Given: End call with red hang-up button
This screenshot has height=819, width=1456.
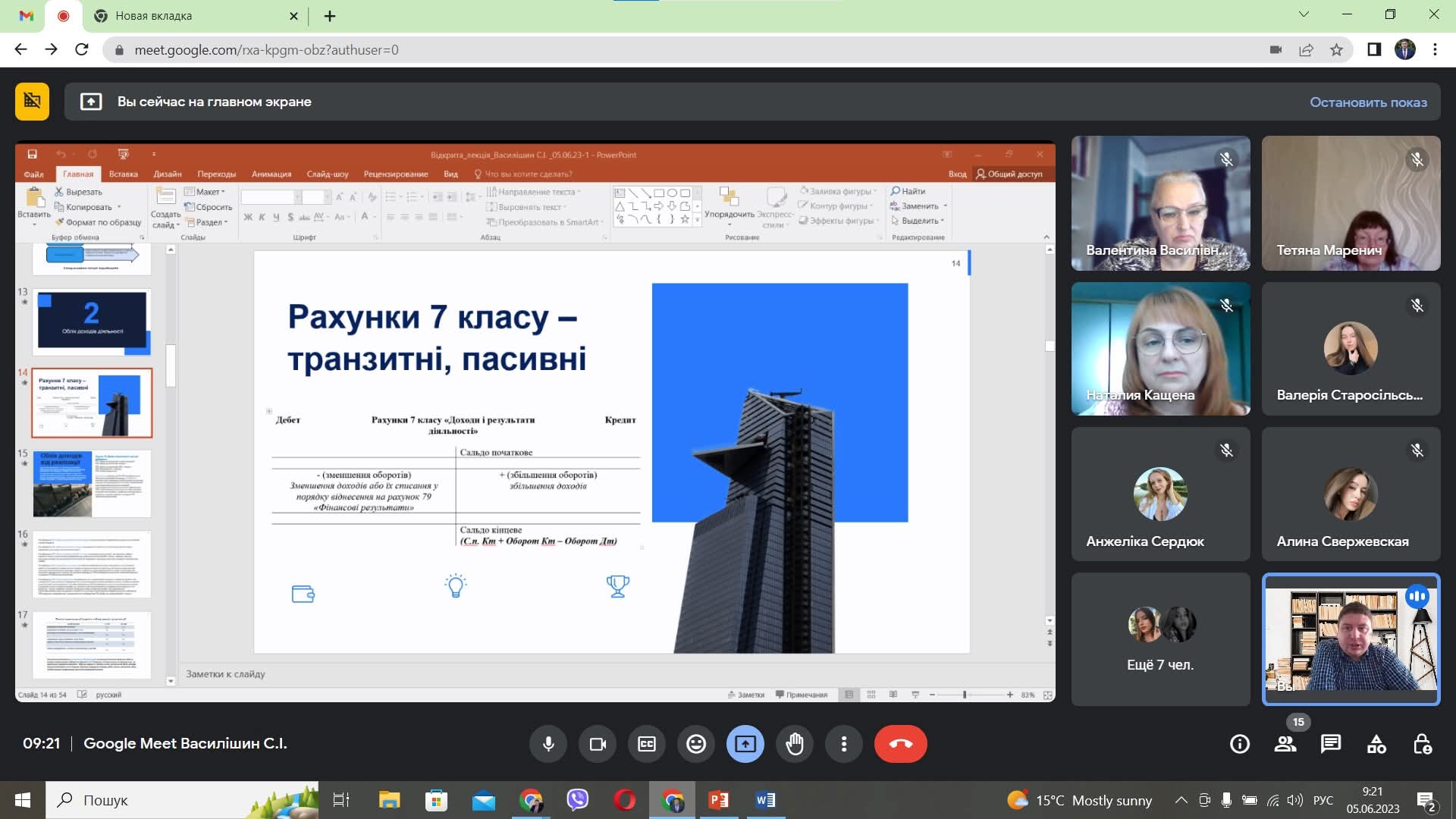Looking at the screenshot, I should [x=900, y=744].
